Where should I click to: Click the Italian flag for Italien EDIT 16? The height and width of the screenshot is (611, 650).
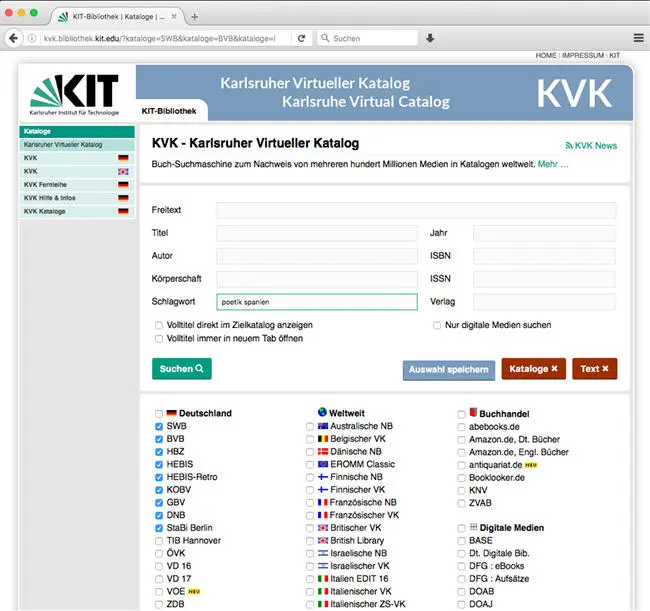coord(323,578)
